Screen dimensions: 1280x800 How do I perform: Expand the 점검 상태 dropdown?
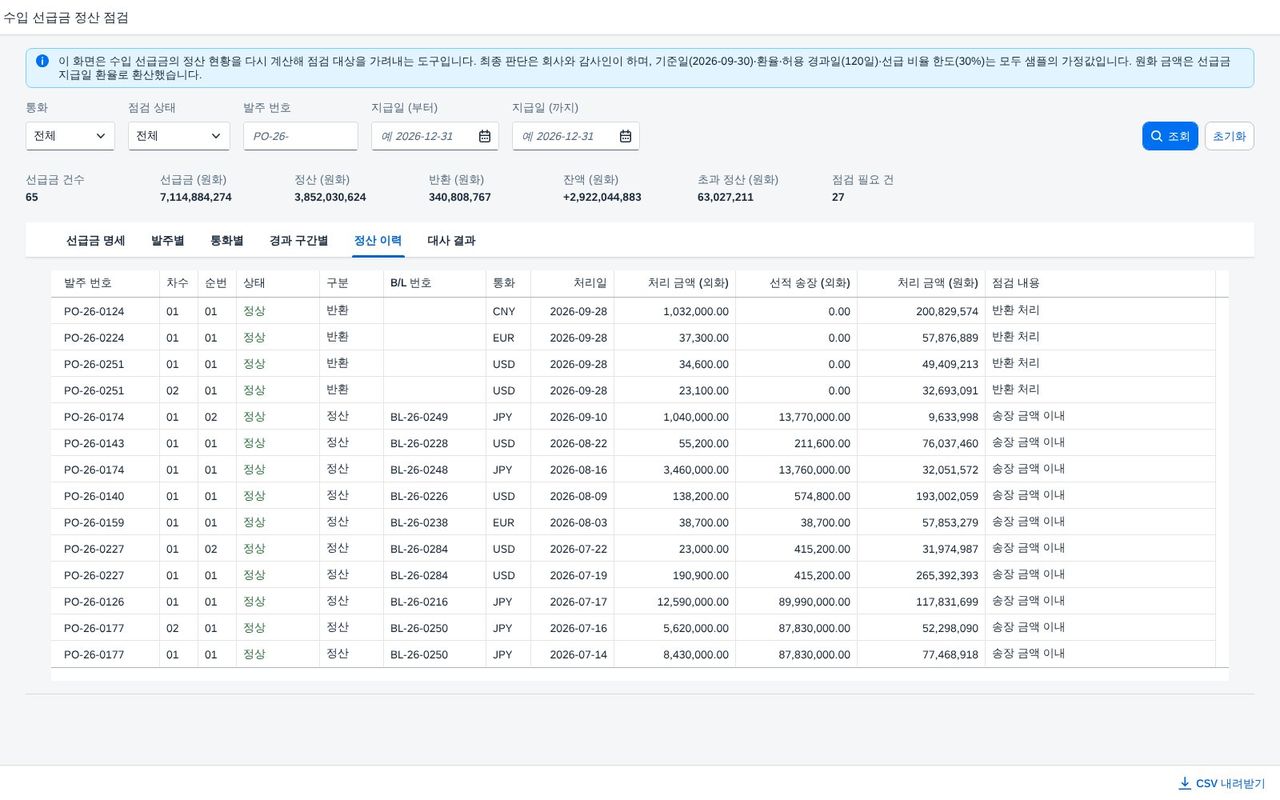click(x=179, y=136)
